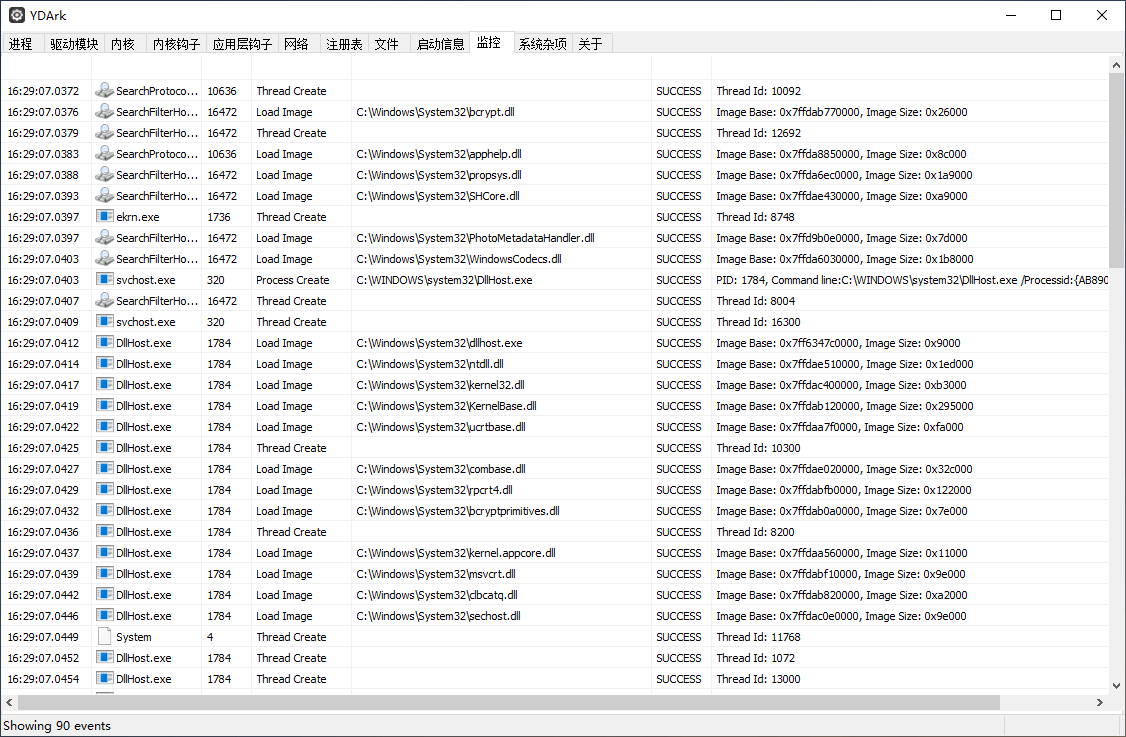The height and width of the screenshot is (737, 1126).
Task: Click the YDArk application icon in title bar
Action: pos(17,15)
